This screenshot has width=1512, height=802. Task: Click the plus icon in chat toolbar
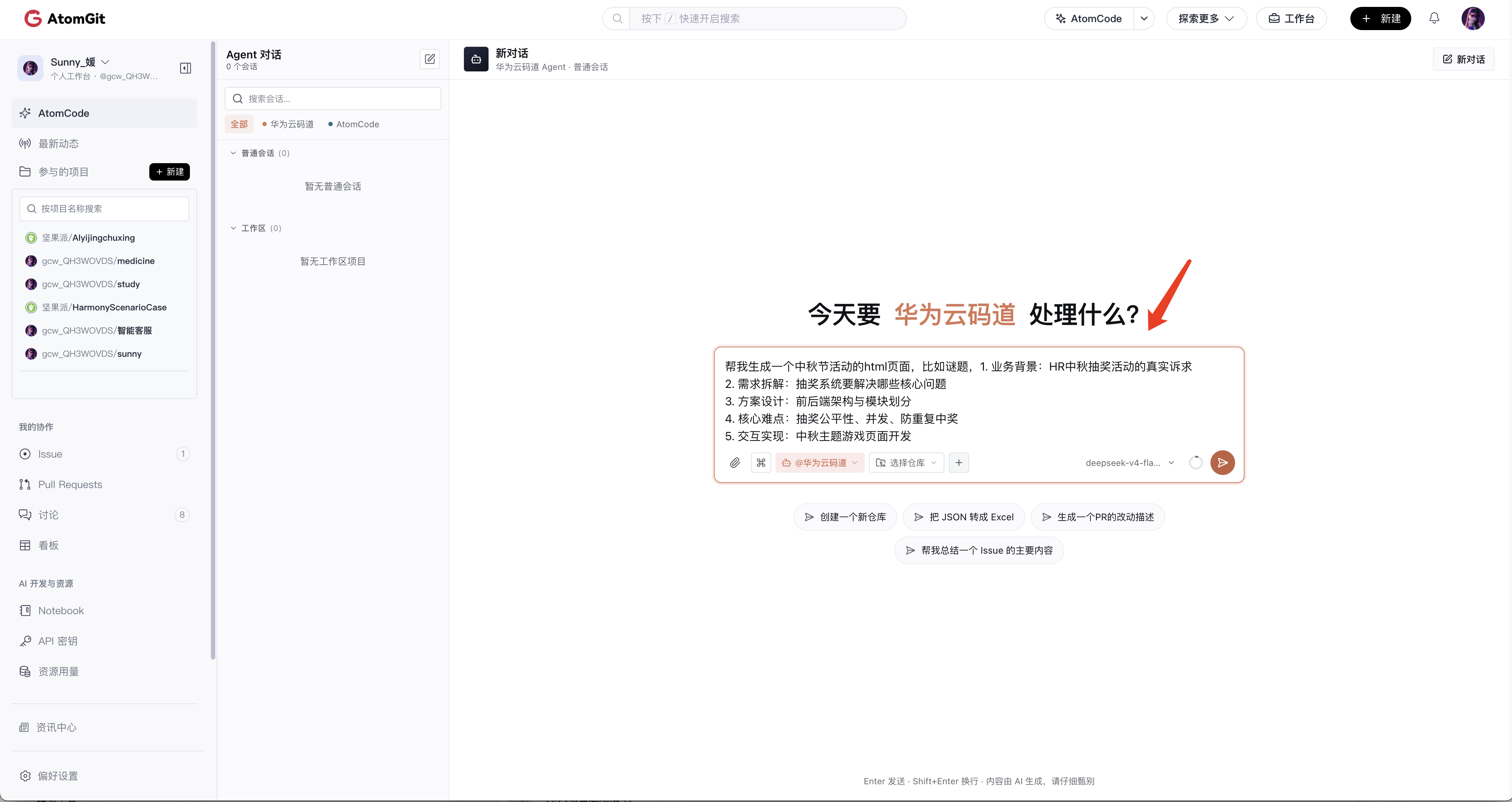959,463
